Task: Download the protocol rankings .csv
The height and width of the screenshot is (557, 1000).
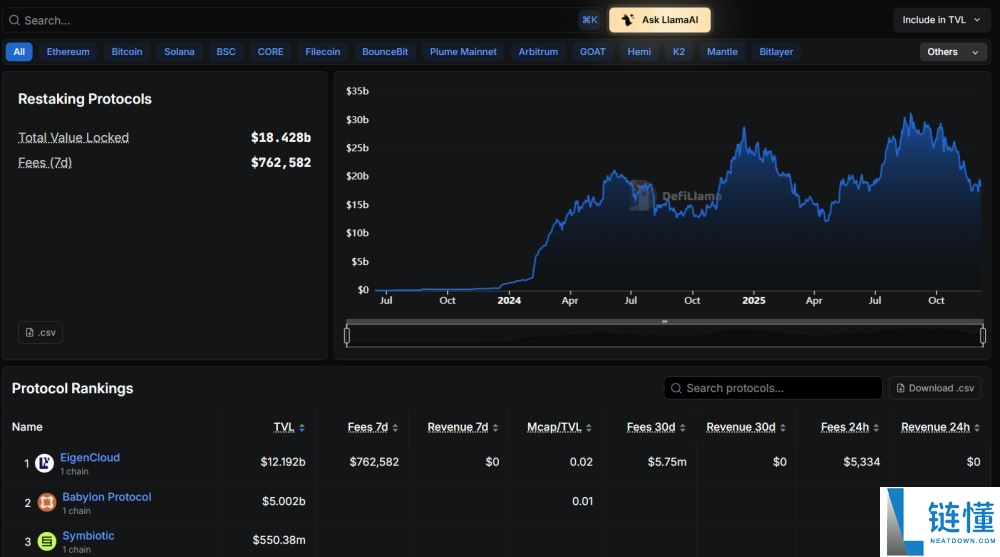Action: (x=934, y=388)
